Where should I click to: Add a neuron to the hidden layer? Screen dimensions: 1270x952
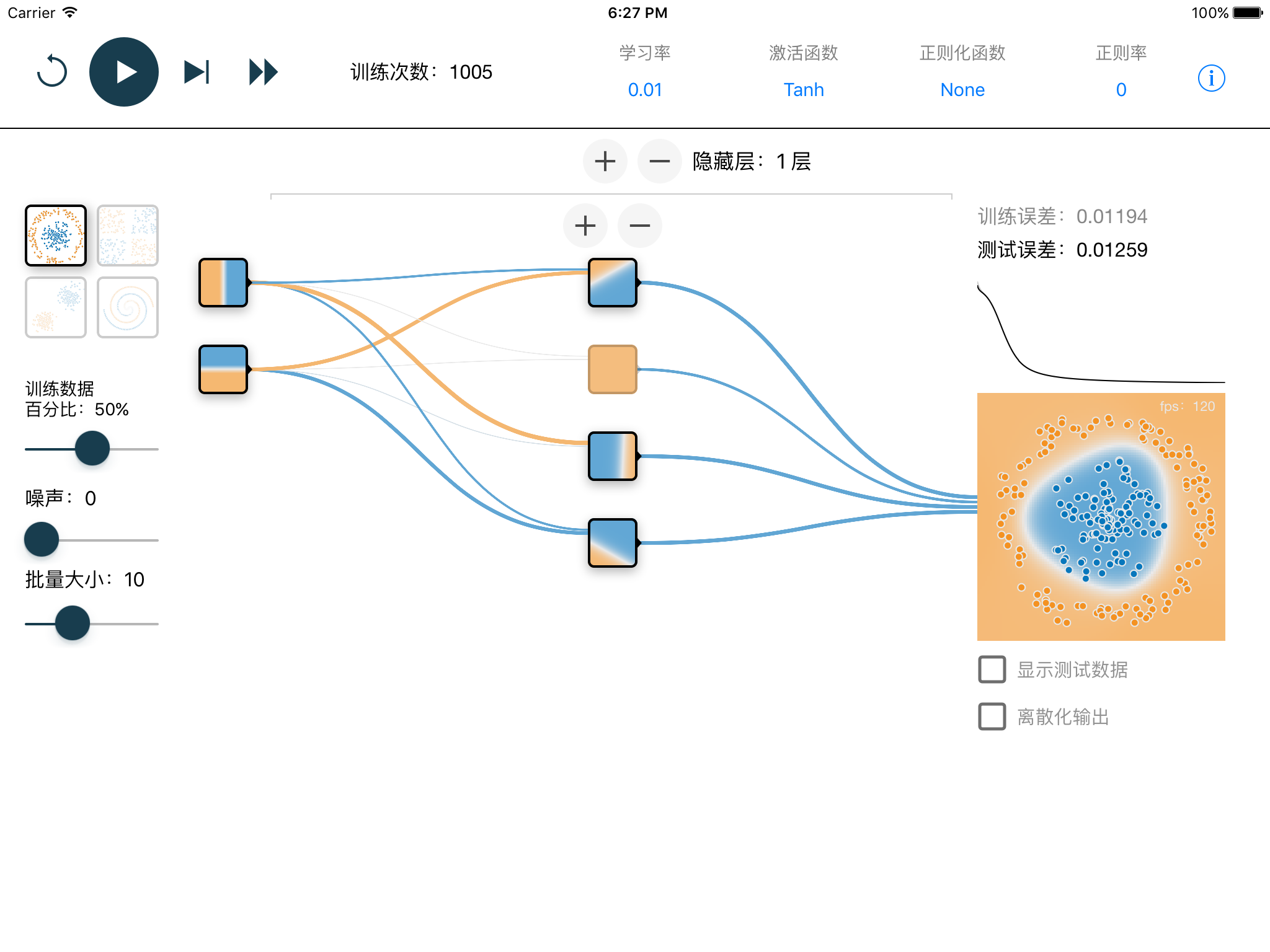[x=585, y=226]
